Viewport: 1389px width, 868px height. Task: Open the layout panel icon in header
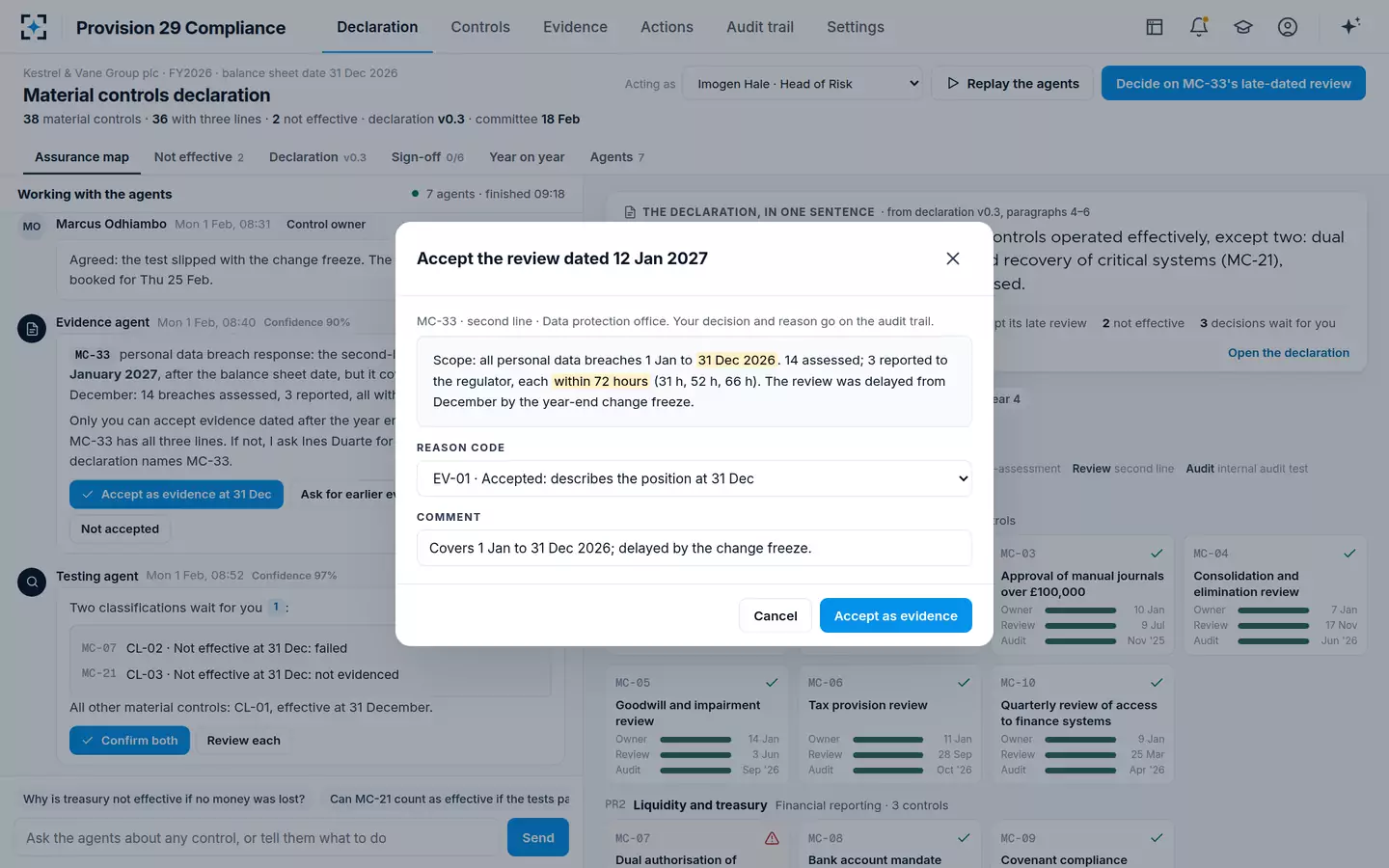pos(1155,27)
